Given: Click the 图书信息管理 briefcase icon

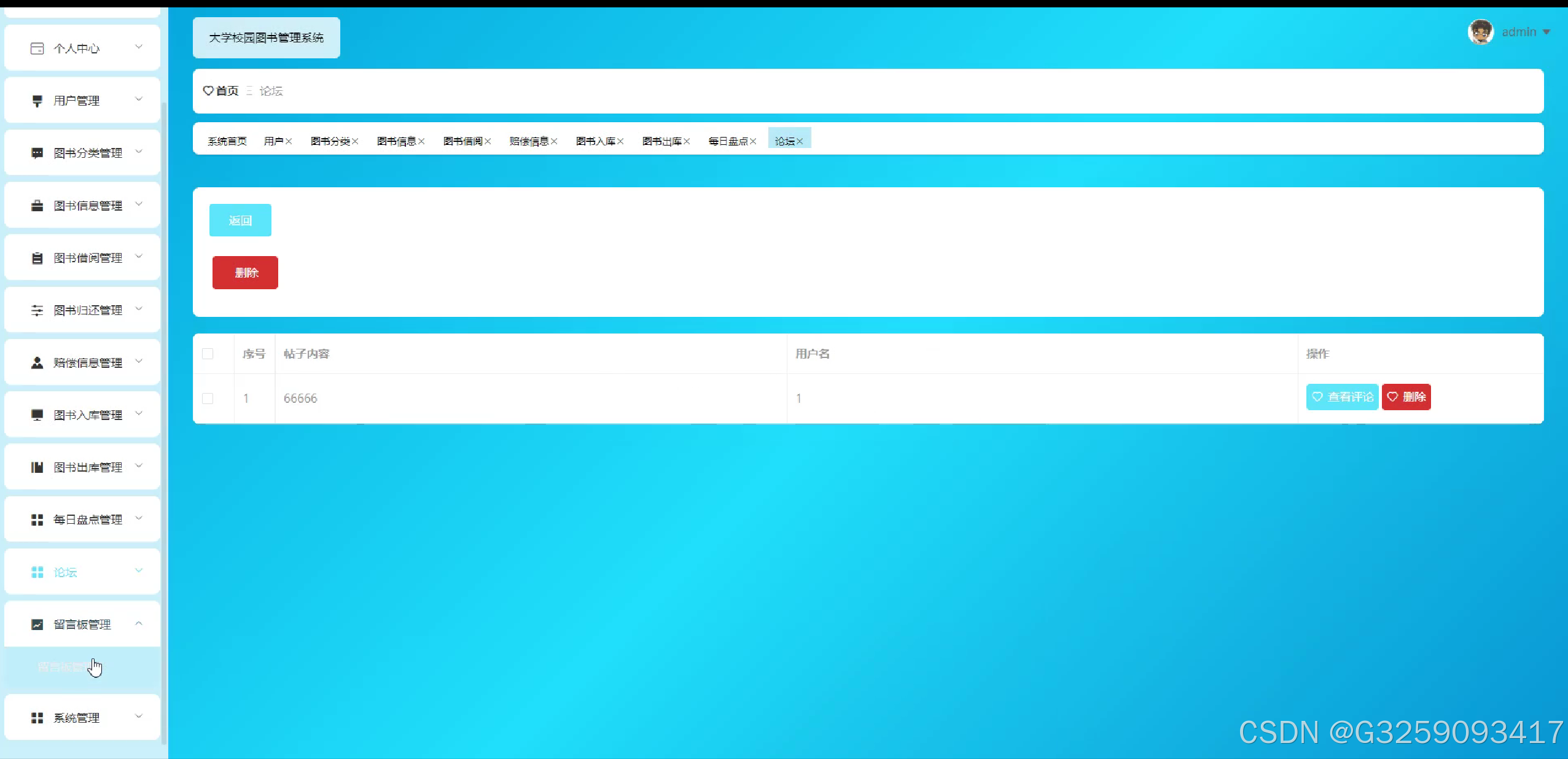Looking at the screenshot, I should 37,206.
